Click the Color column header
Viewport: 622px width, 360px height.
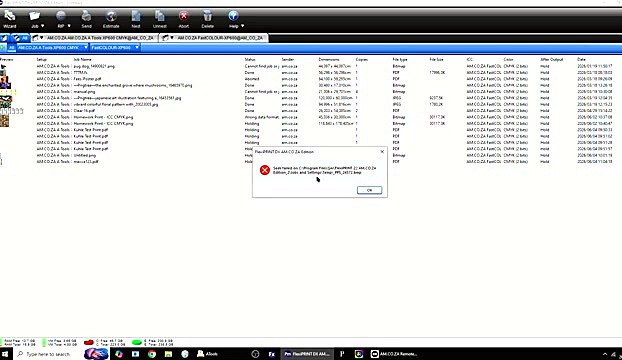tap(508, 59)
